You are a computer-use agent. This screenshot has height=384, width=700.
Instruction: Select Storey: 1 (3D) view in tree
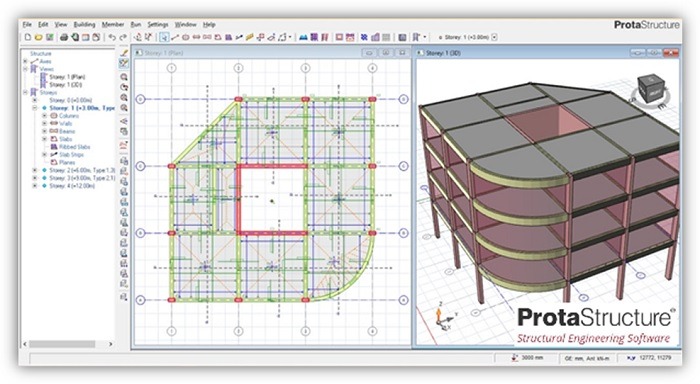pyautogui.click(x=66, y=84)
